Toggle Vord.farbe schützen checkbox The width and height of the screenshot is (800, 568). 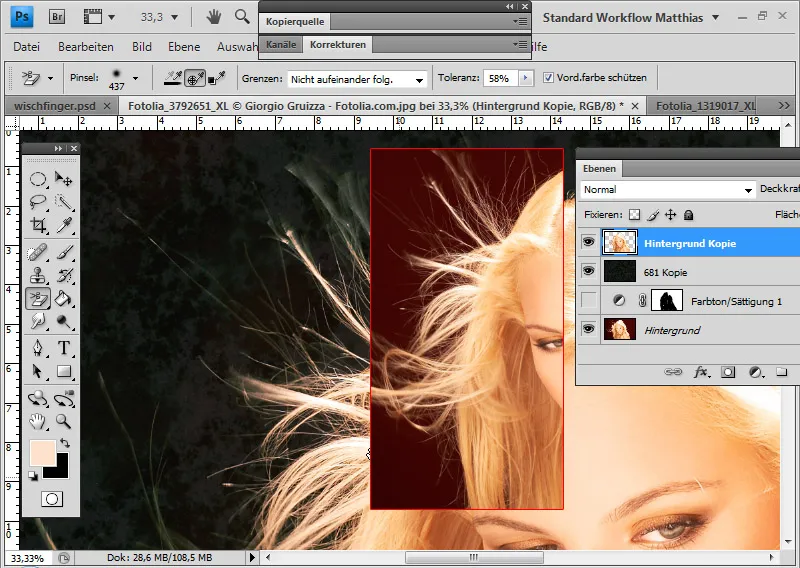pyautogui.click(x=548, y=78)
